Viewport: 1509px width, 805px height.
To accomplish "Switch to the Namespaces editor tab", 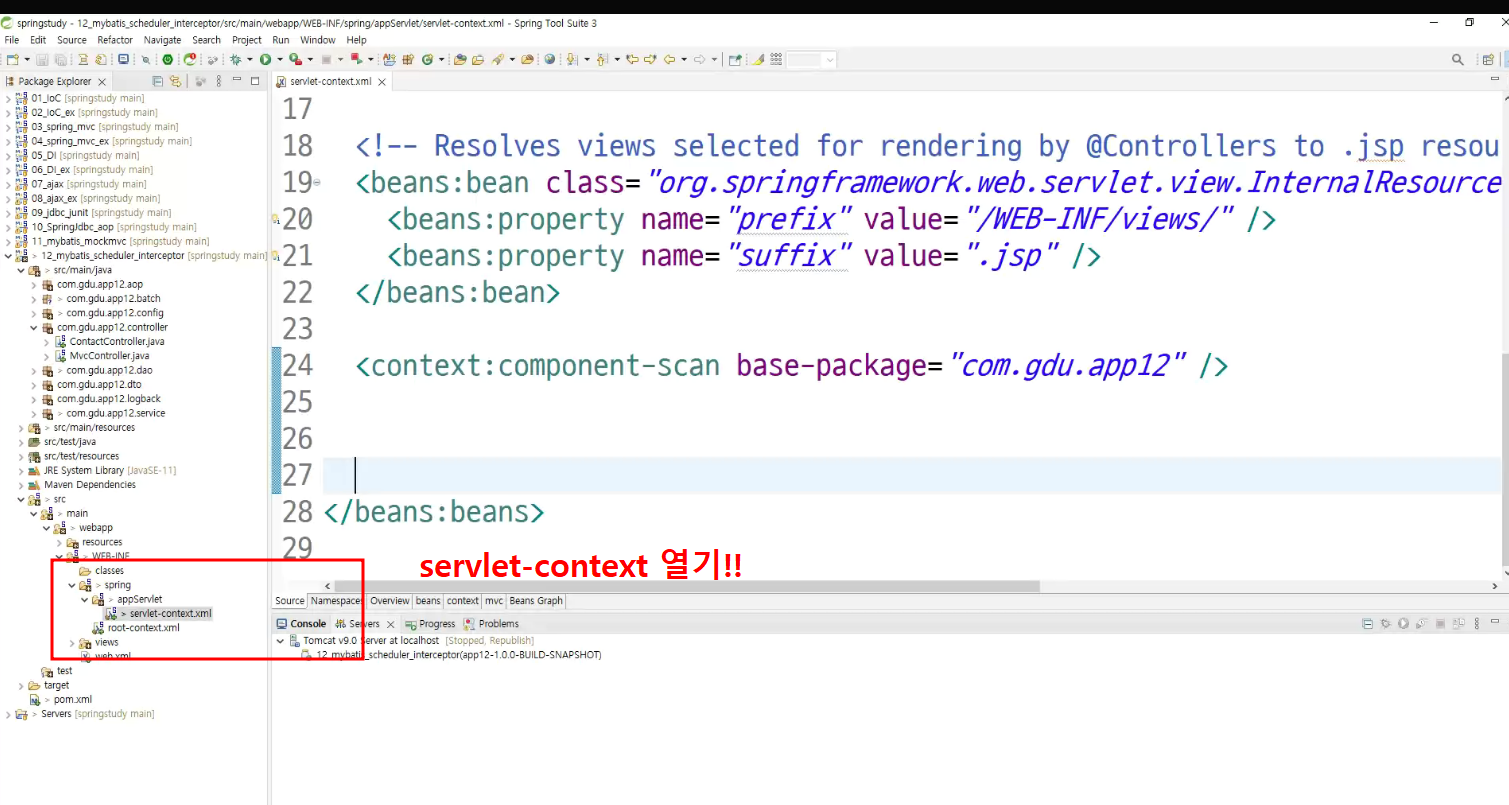I will 337,601.
